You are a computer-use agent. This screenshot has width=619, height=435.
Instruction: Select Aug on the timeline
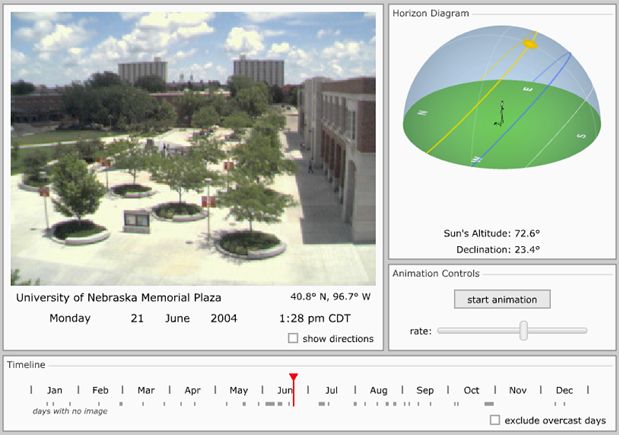[378, 390]
